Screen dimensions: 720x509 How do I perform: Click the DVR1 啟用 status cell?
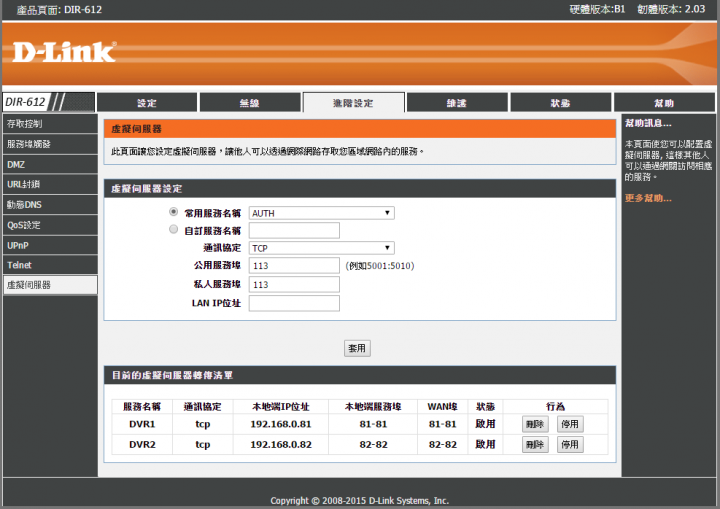(485, 424)
